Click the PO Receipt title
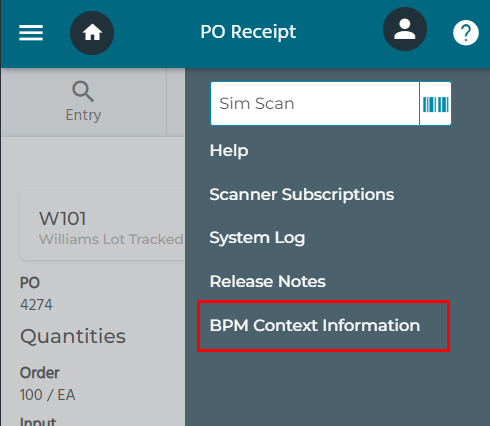The height and width of the screenshot is (426, 490). (248, 32)
